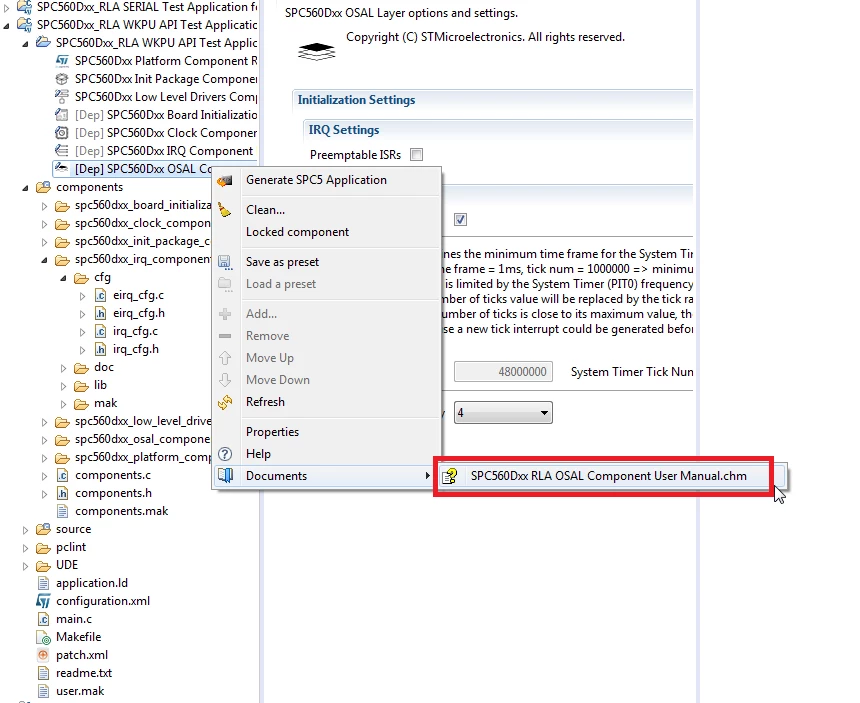Click the OSAL Component tree icon
The height and width of the screenshot is (703, 860).
point(62,168)
